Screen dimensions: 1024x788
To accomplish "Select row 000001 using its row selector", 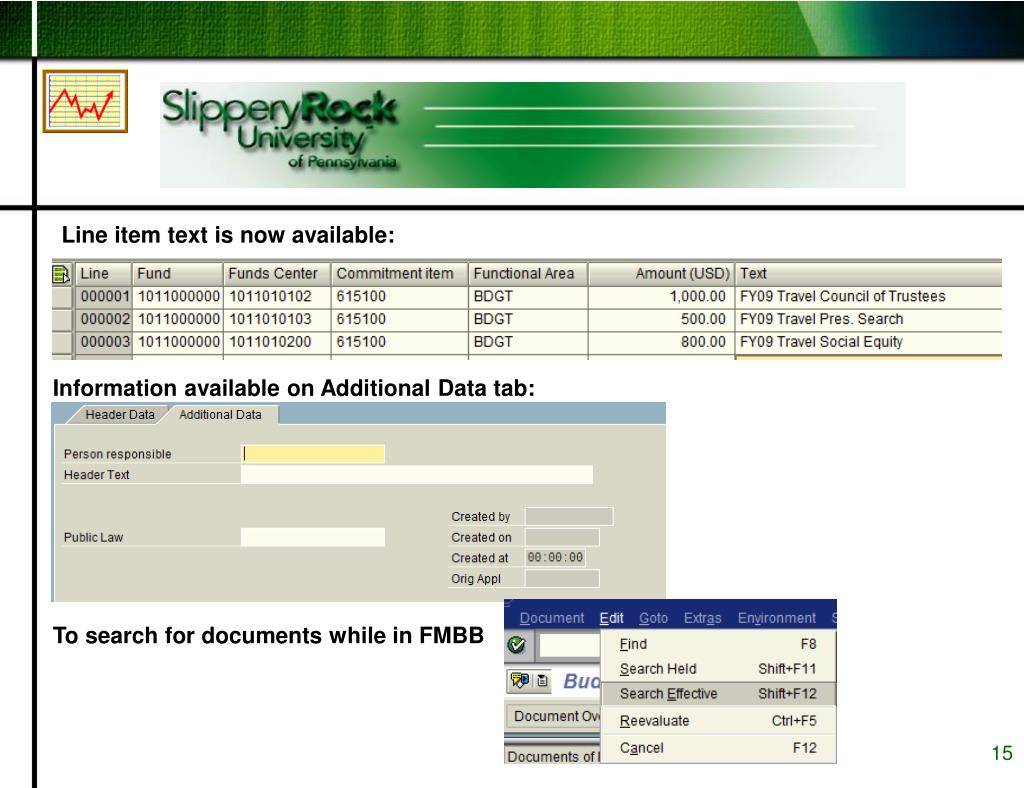I will click(63, 296).
